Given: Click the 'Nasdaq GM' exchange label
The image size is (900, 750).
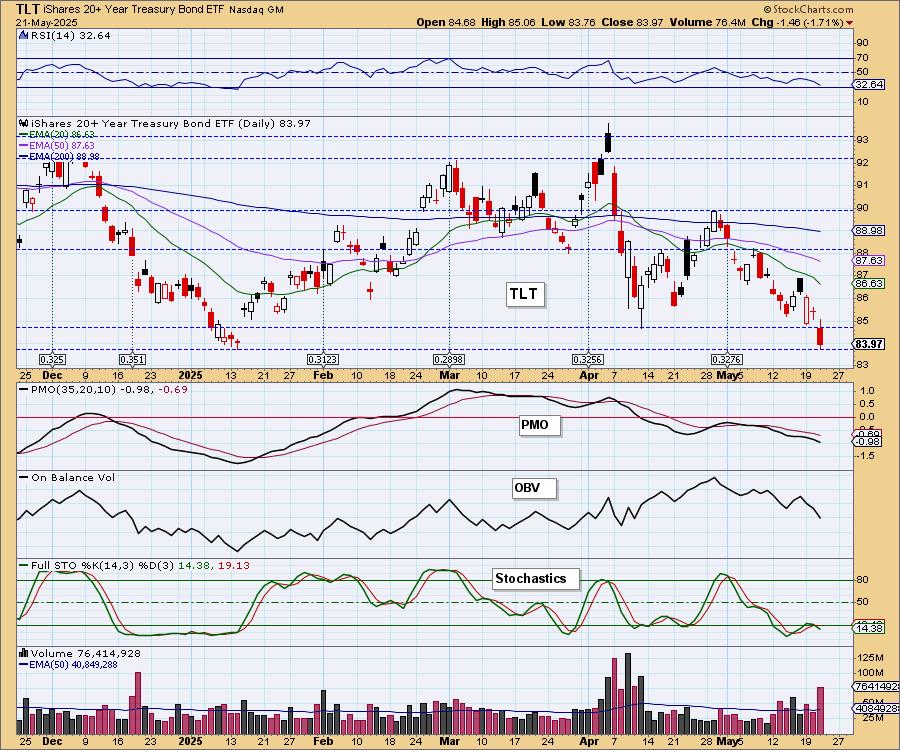Looking at the screenshot, I should click(256, 10).
